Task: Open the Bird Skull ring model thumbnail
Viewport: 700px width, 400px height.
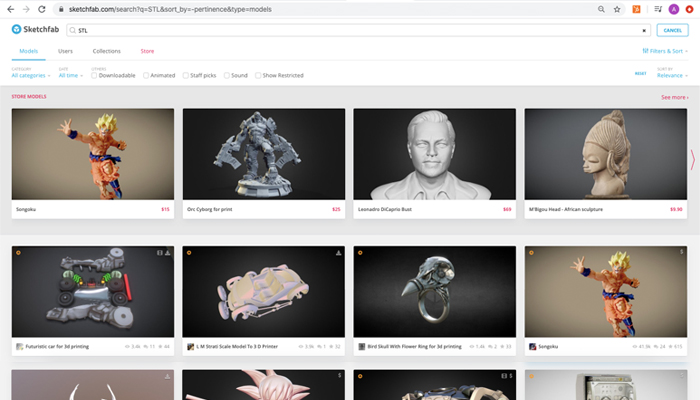Action: tap(435, 292)
